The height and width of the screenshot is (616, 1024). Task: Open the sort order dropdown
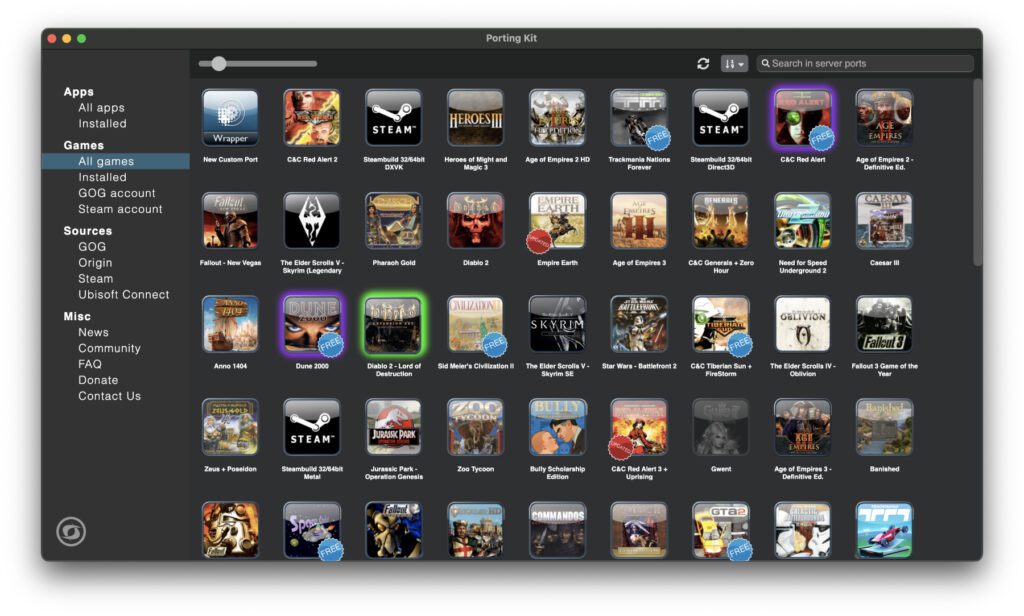(x=734, y=64)
